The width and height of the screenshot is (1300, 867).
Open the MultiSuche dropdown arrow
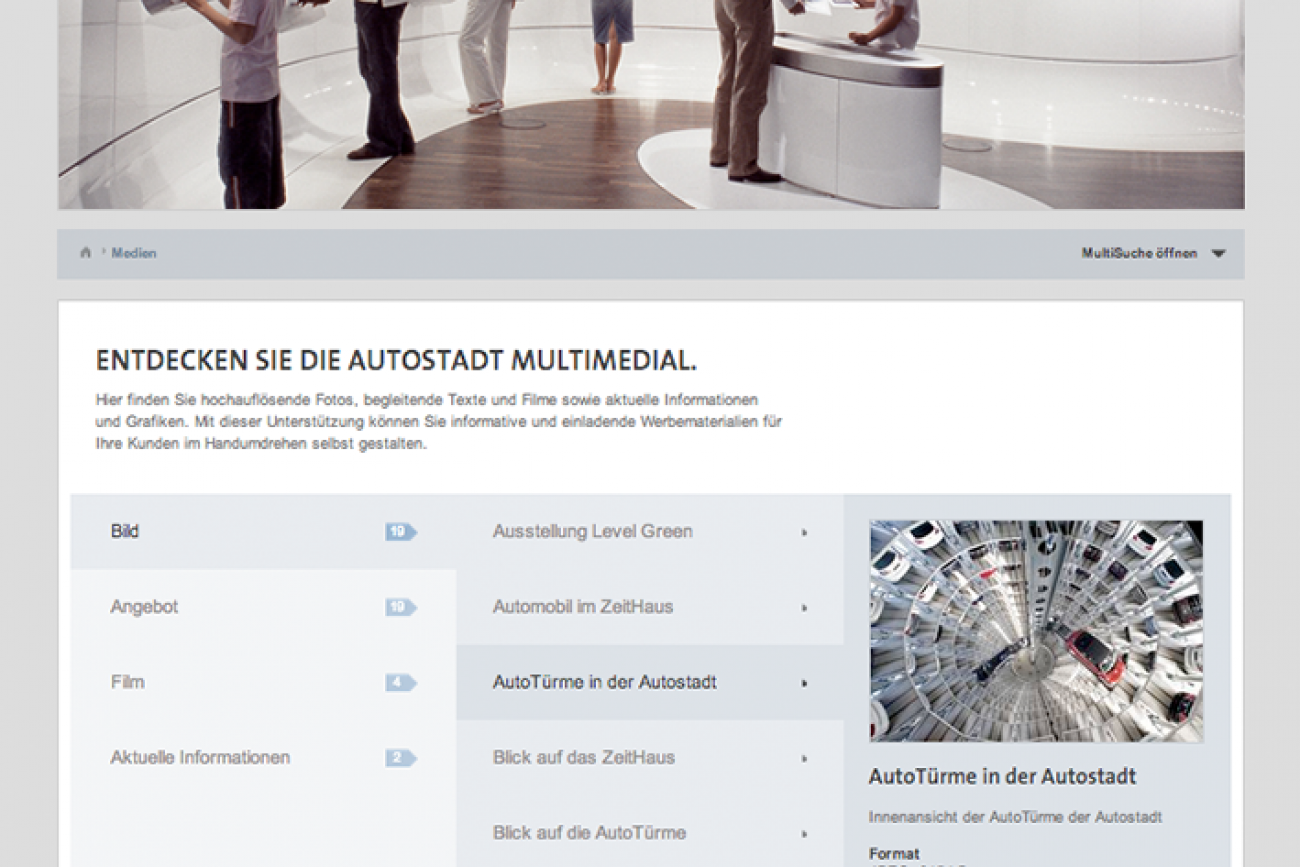(1218, 254)
